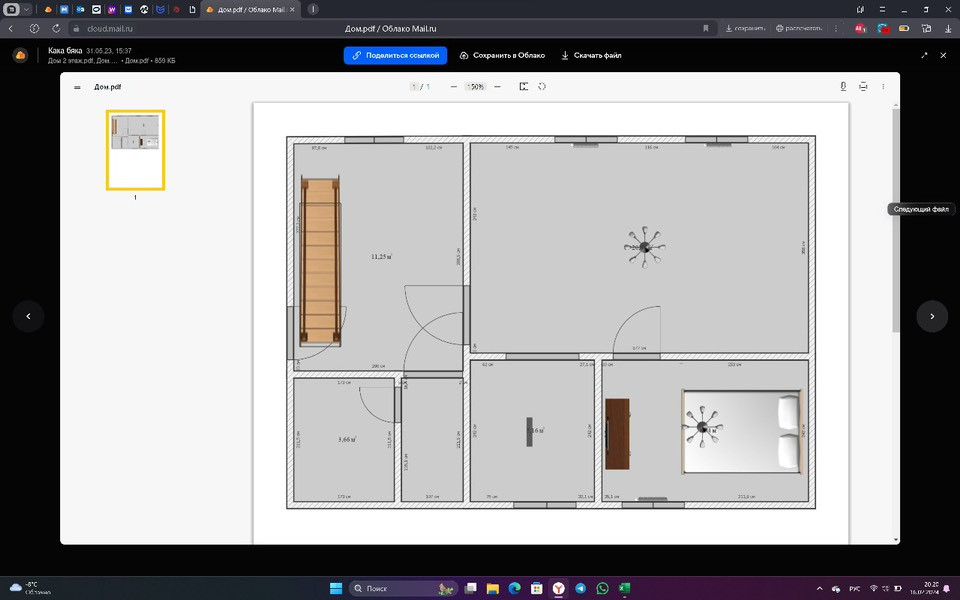The height and width of the screenshot is (600, 960).
Task: Click Сохранить в Облако button
Action: click(x=502, y=56)
